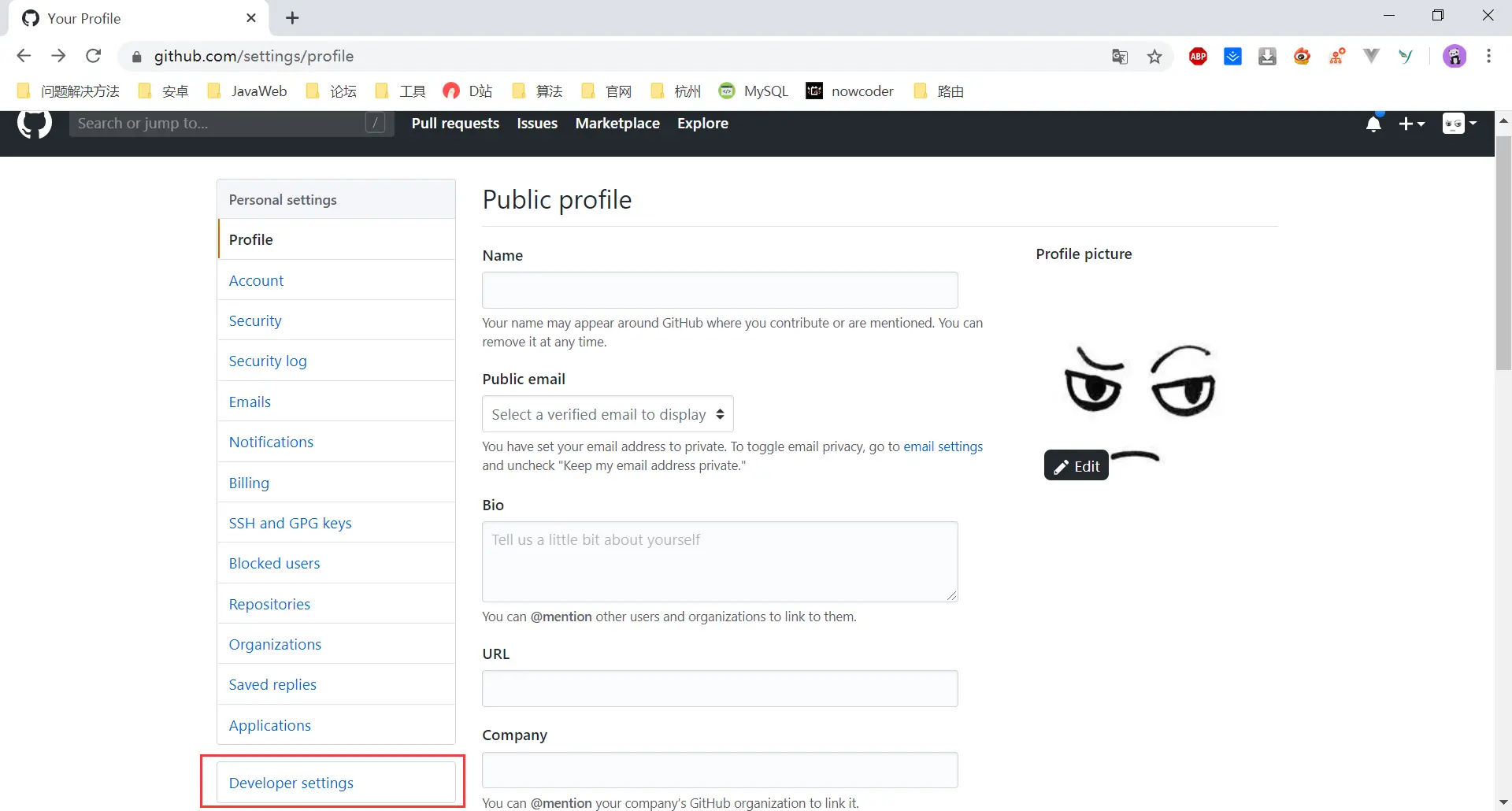Click inside the Name input field

[719, 290]
